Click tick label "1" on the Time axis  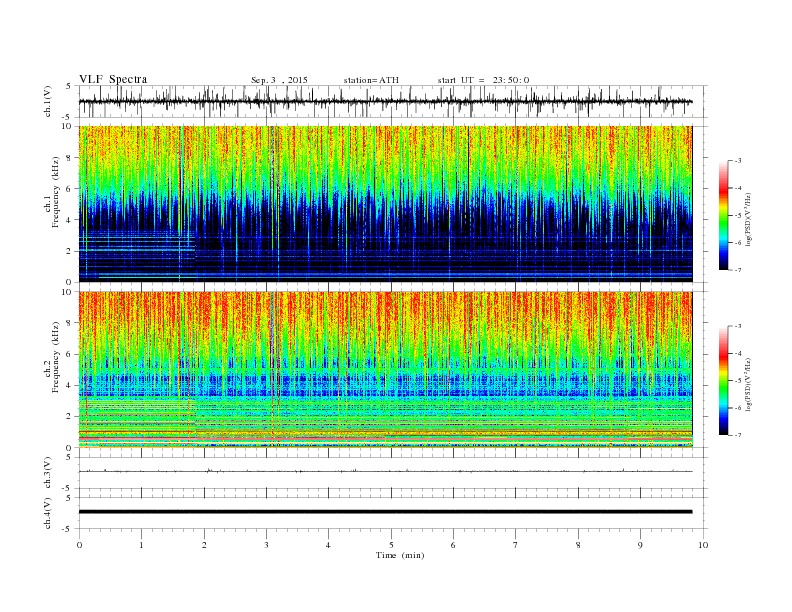pos(141,545)
